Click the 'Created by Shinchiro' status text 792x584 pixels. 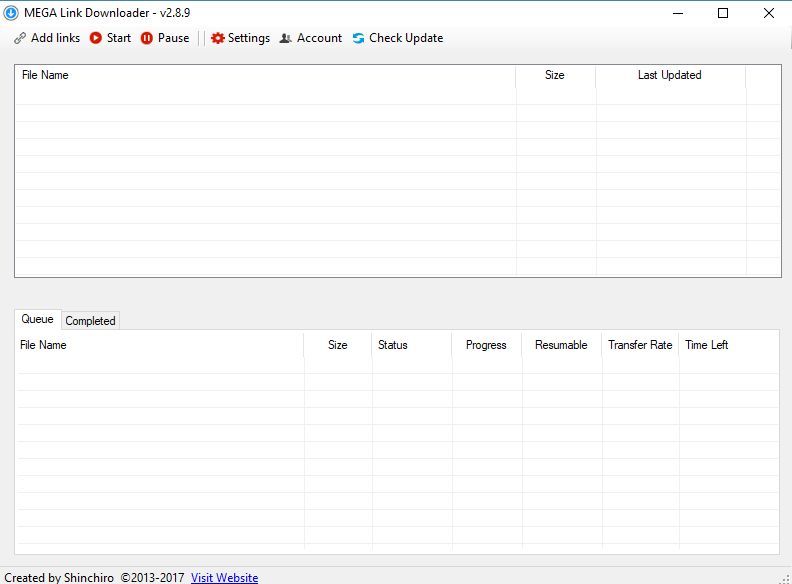59,577
